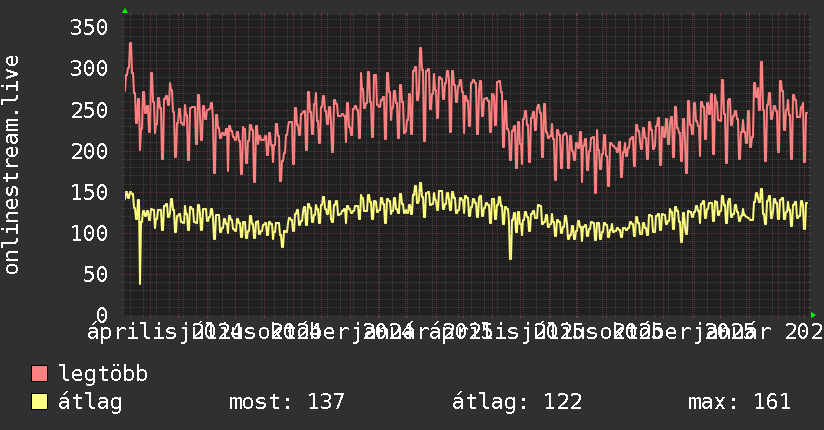Click the 150 y-axis label
Image resolution: width=824 pixels, height=430 pixels.
[89, 192]
